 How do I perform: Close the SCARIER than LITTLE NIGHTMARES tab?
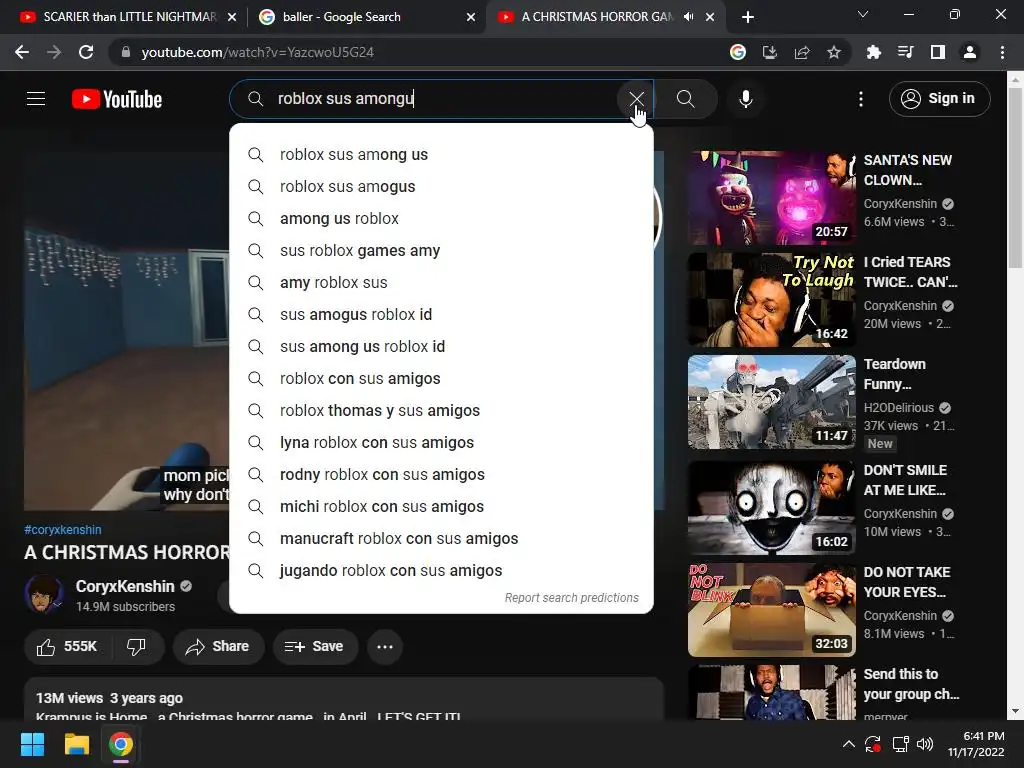click(232, 17)
